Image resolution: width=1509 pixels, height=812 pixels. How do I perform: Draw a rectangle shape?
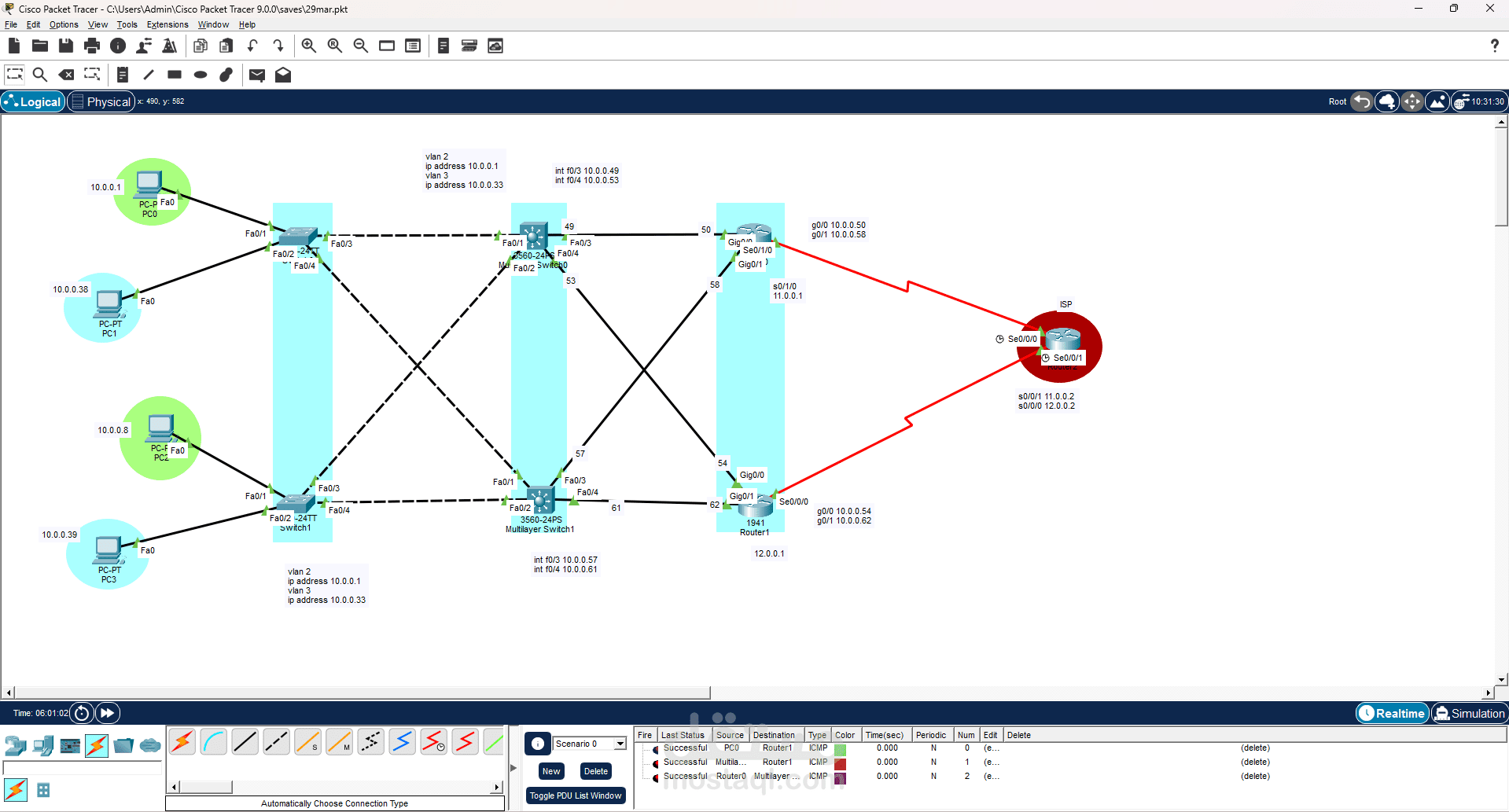(175, 75)
